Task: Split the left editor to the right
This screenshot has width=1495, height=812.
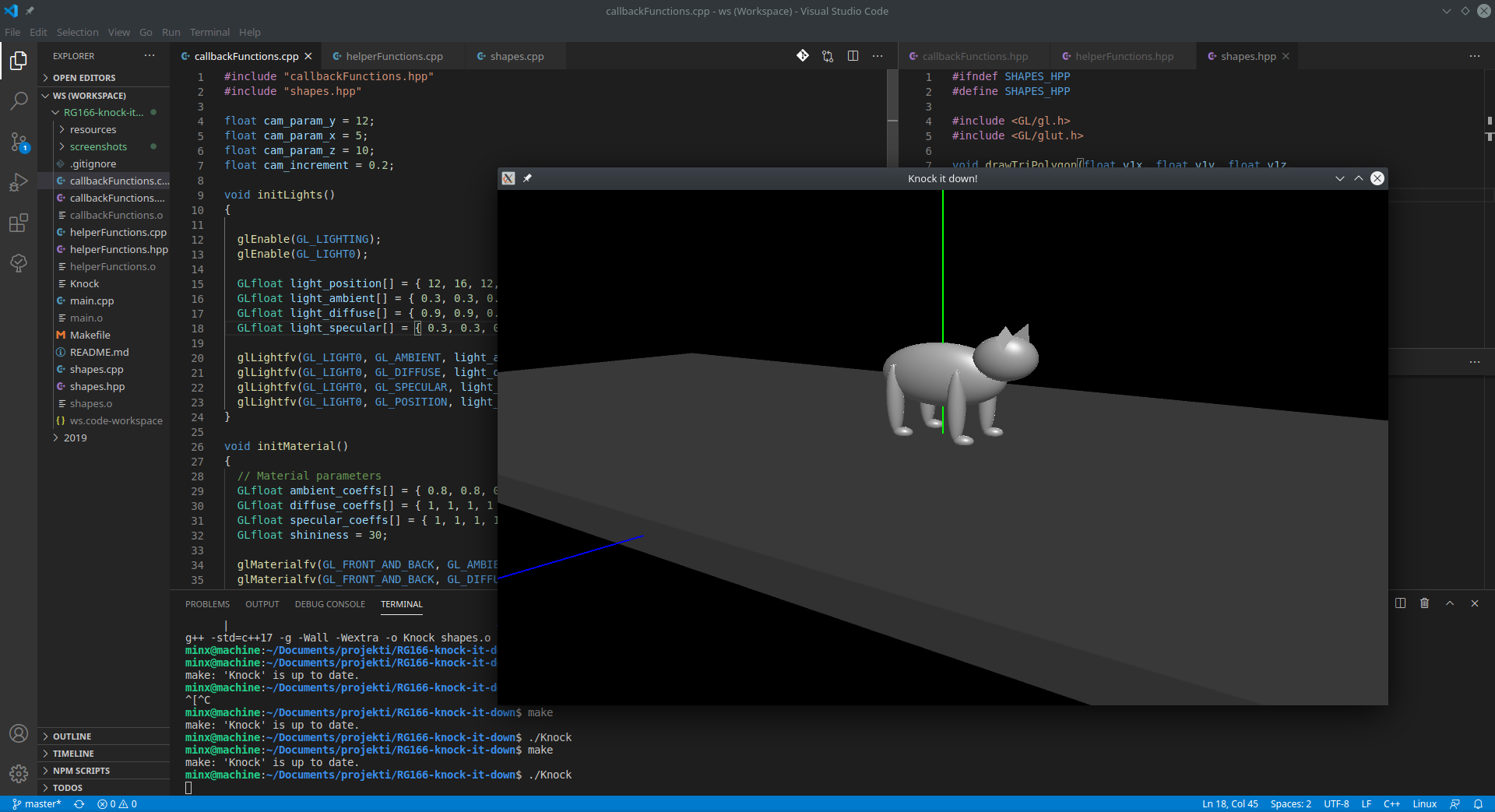Action: tap(853, 56)
